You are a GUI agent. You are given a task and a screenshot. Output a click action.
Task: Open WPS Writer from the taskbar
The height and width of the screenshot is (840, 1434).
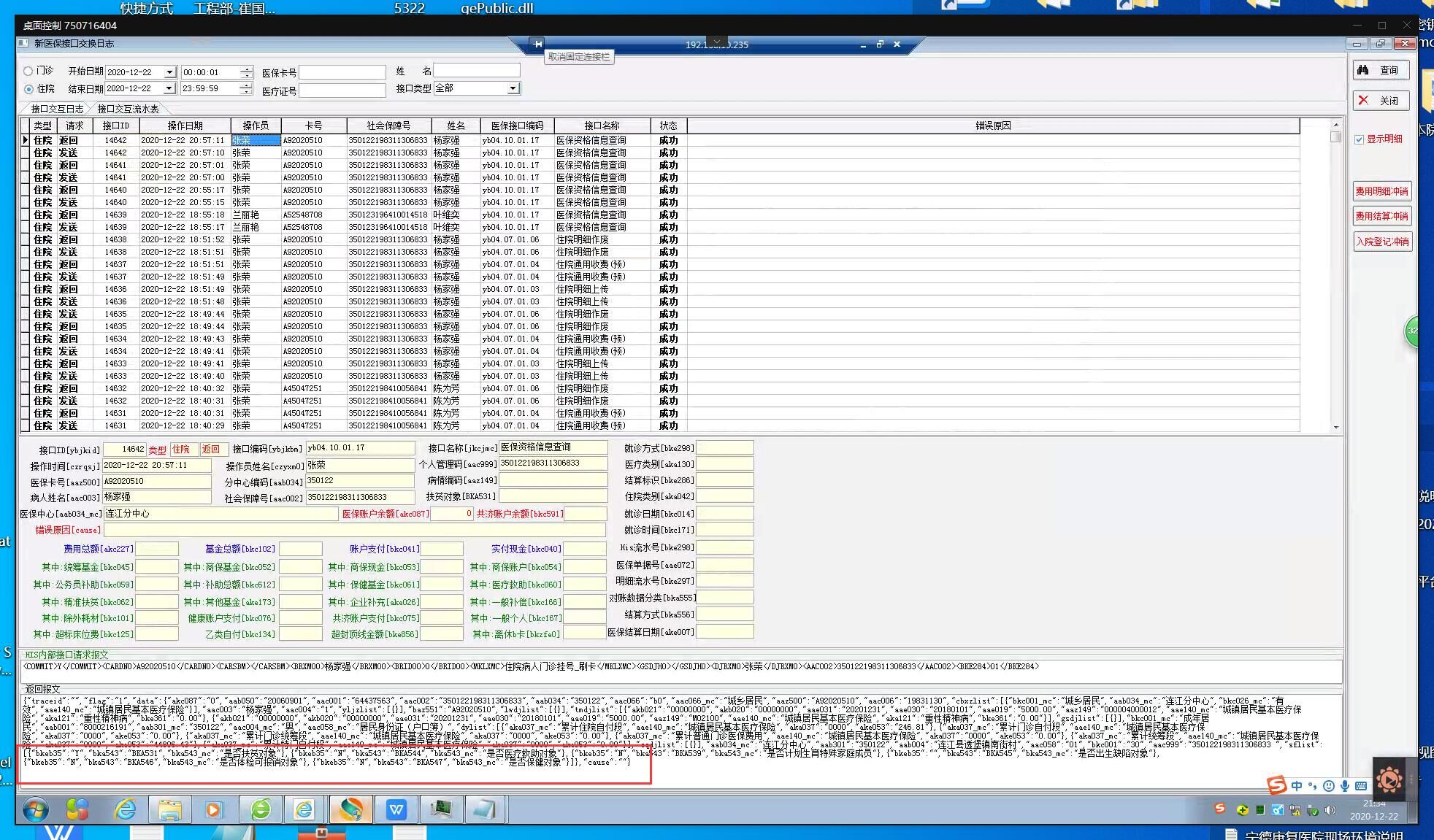click(396, 809)
